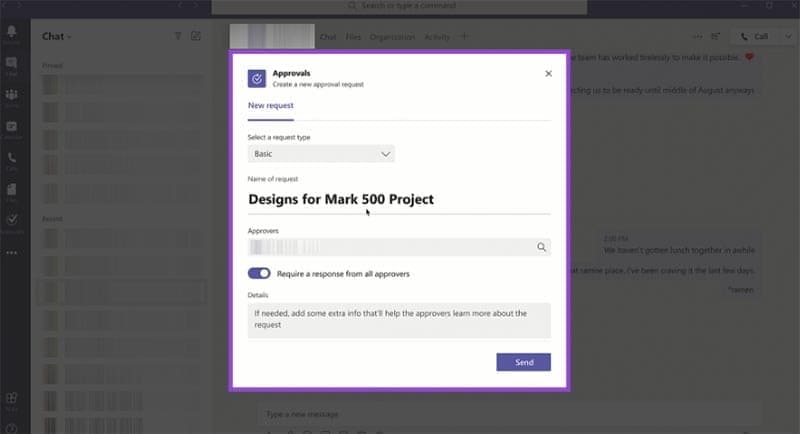Show more apps ellipsis in sidebar
The image size is (800, 434).
pyautogui.click(x=11, y=253)
